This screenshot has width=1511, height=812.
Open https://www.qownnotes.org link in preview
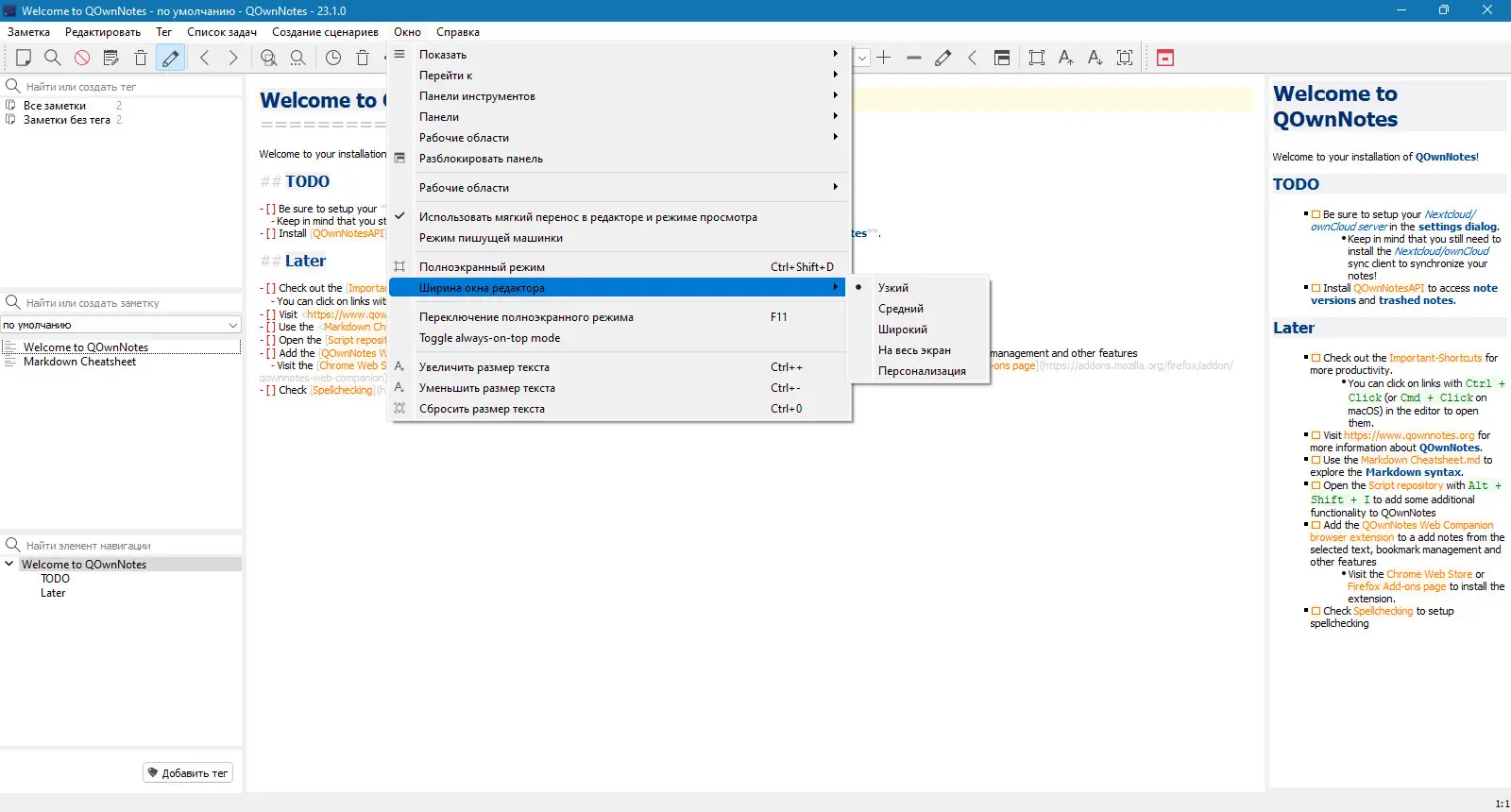(x=1409, y=435)
